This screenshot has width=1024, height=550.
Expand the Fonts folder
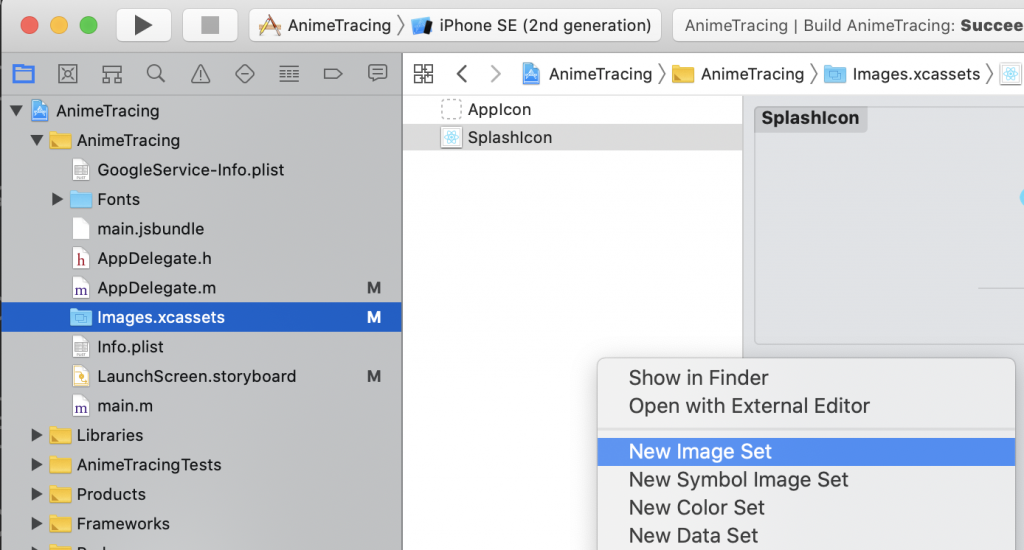tap(57, 199)
